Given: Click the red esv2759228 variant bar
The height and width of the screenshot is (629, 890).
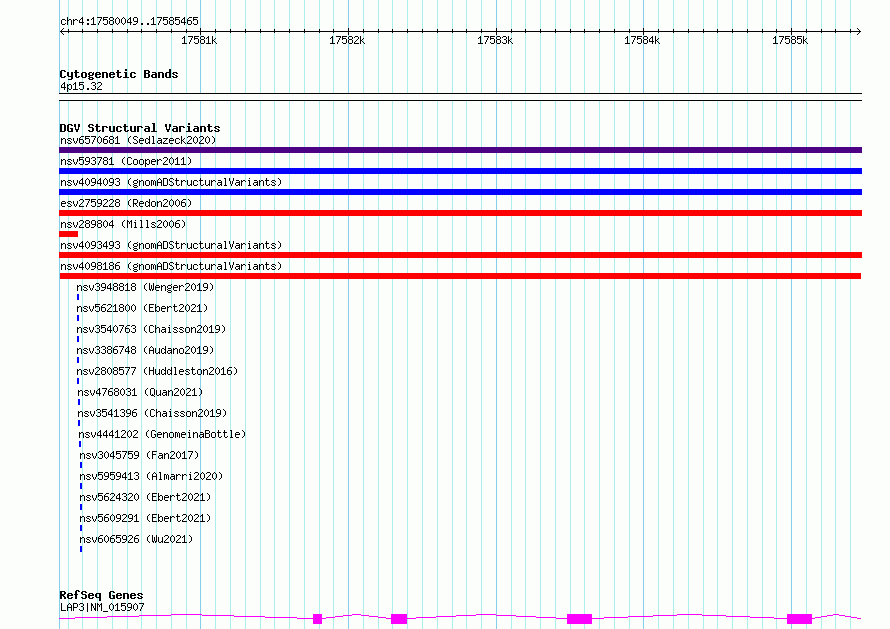Looking at the screenshot, I should pyautogui.click(x=460, y=213).
